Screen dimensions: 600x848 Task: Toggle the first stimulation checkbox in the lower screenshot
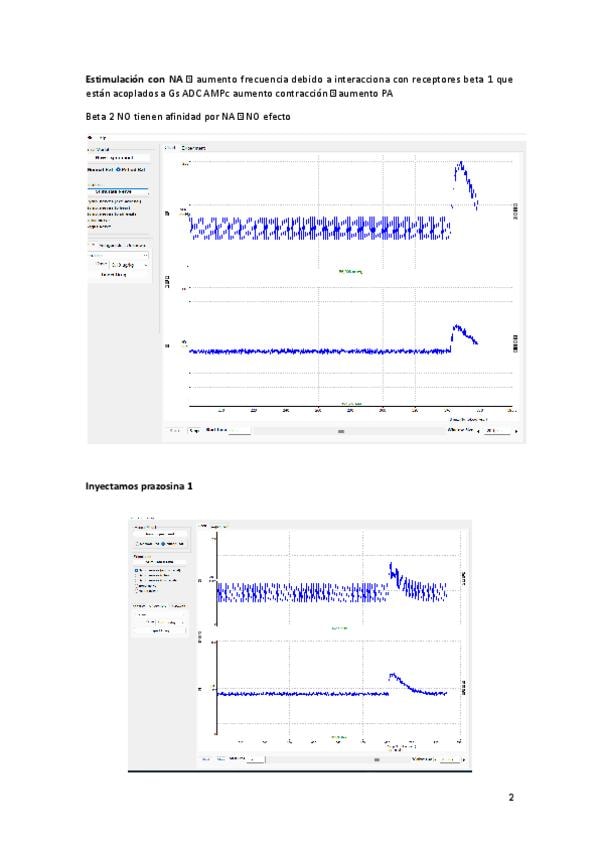point(136,571)
